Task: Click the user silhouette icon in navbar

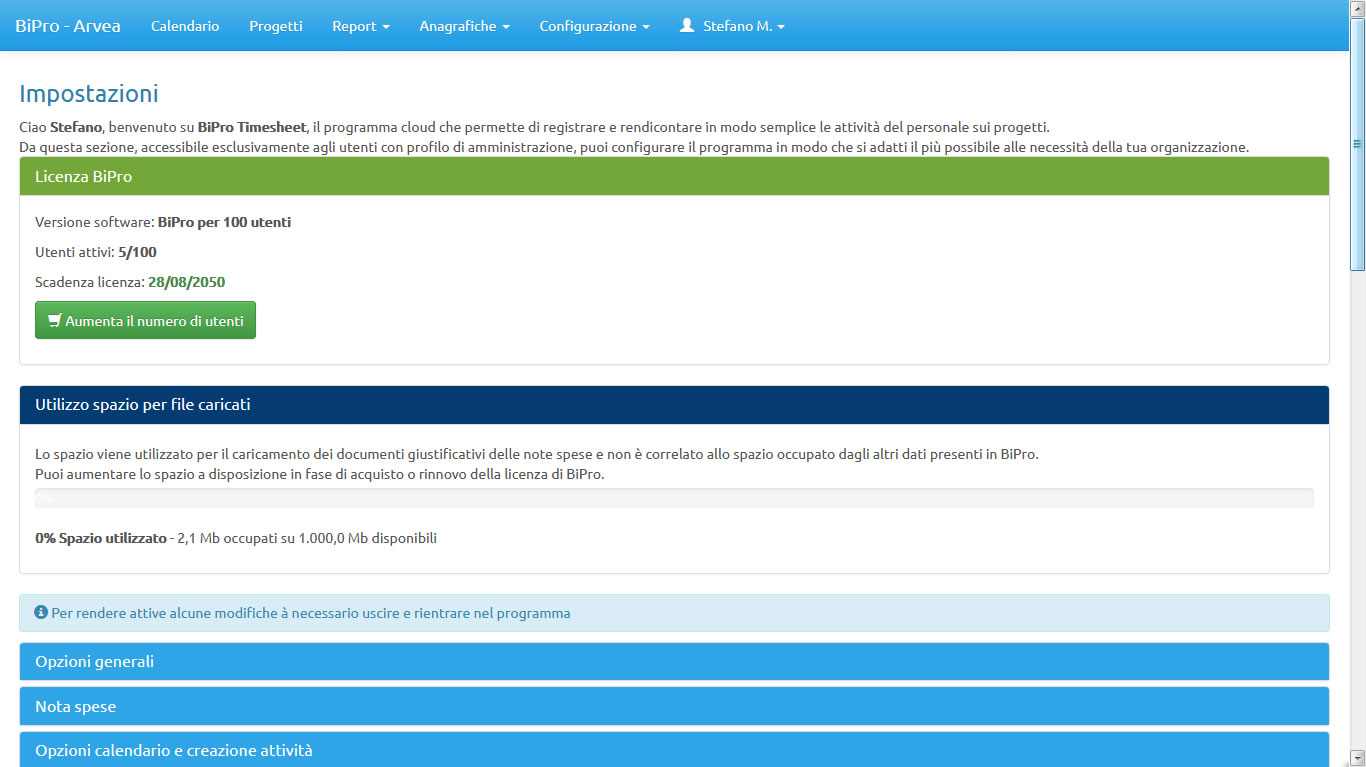Action: 687,26
